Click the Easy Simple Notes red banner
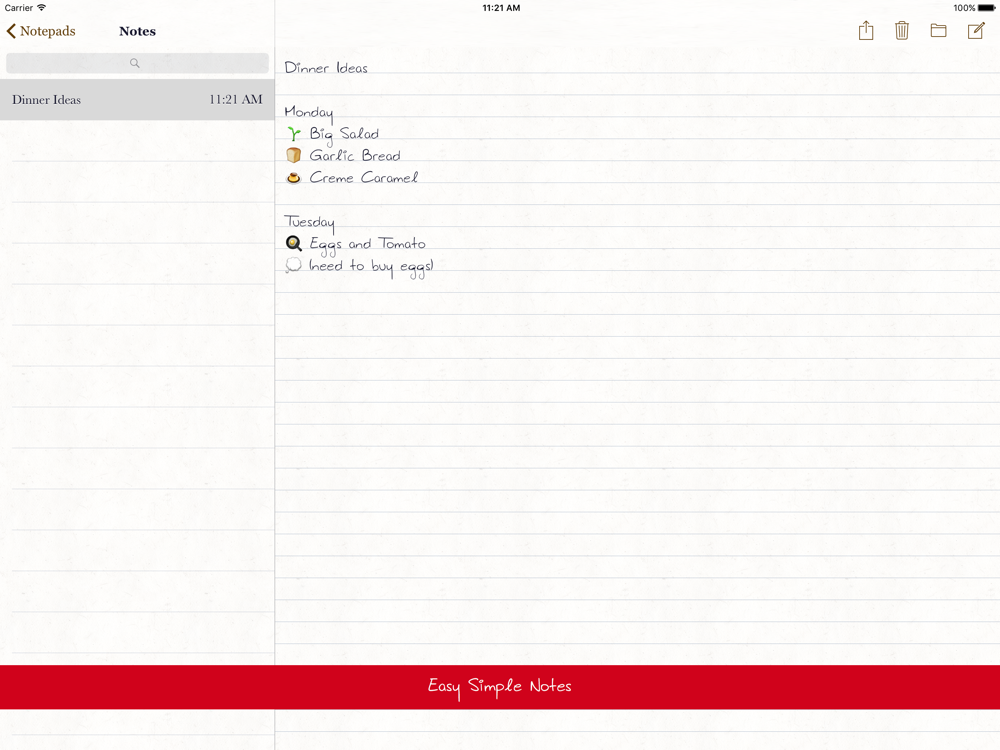The height and width of the screenshot is (750, 1000). (x=500, y=687)
